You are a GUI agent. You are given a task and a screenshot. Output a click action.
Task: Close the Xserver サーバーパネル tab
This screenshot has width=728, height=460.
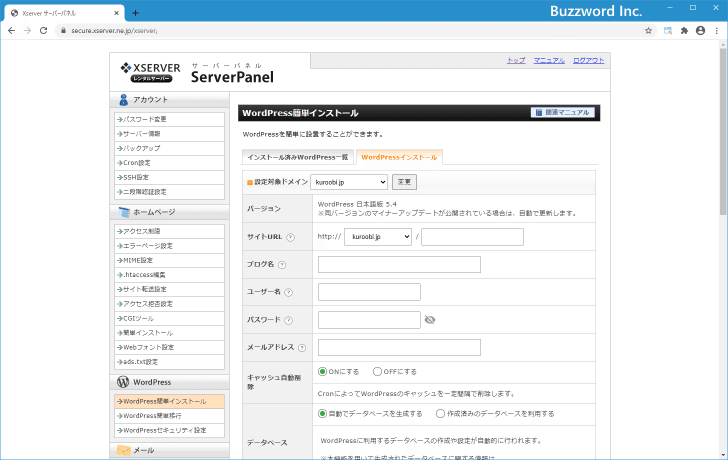click(117, 13)
